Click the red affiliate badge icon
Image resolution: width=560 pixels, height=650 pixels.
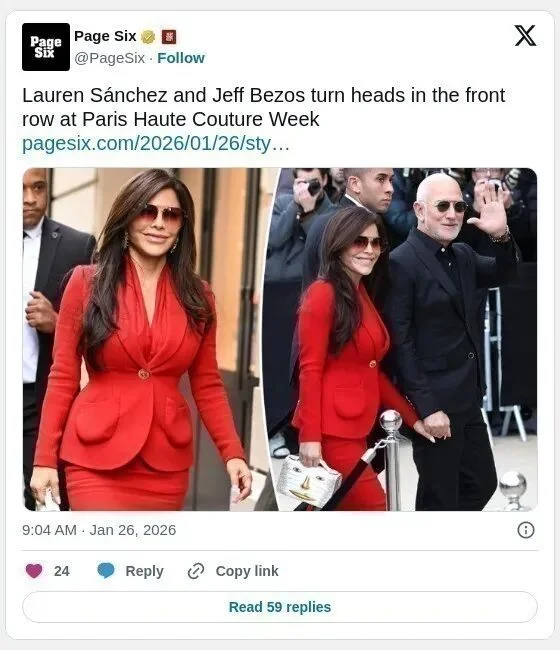click(x=168, y=37)
